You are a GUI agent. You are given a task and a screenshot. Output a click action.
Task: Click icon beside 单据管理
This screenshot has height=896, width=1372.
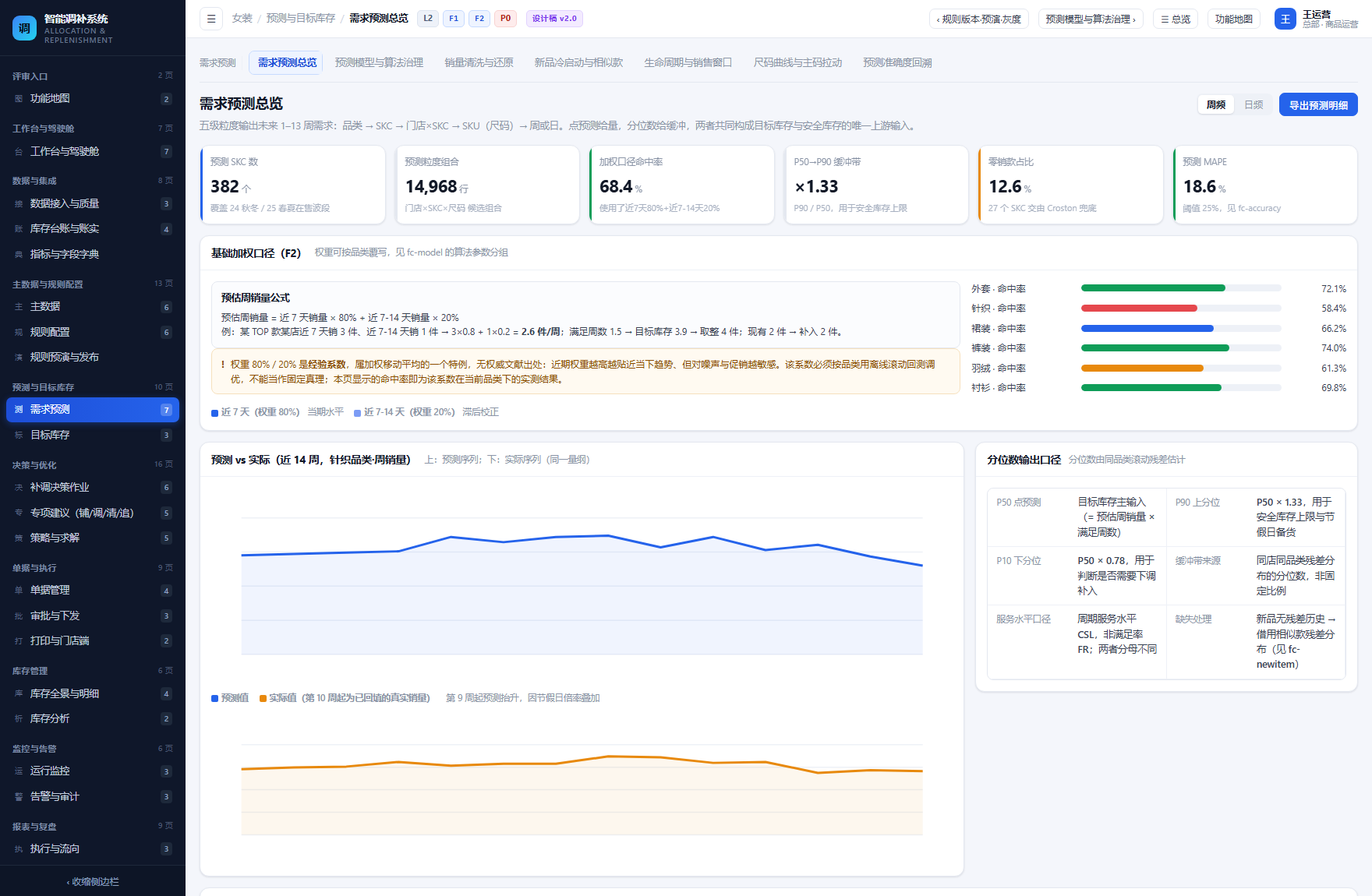(x=19, y=591)
